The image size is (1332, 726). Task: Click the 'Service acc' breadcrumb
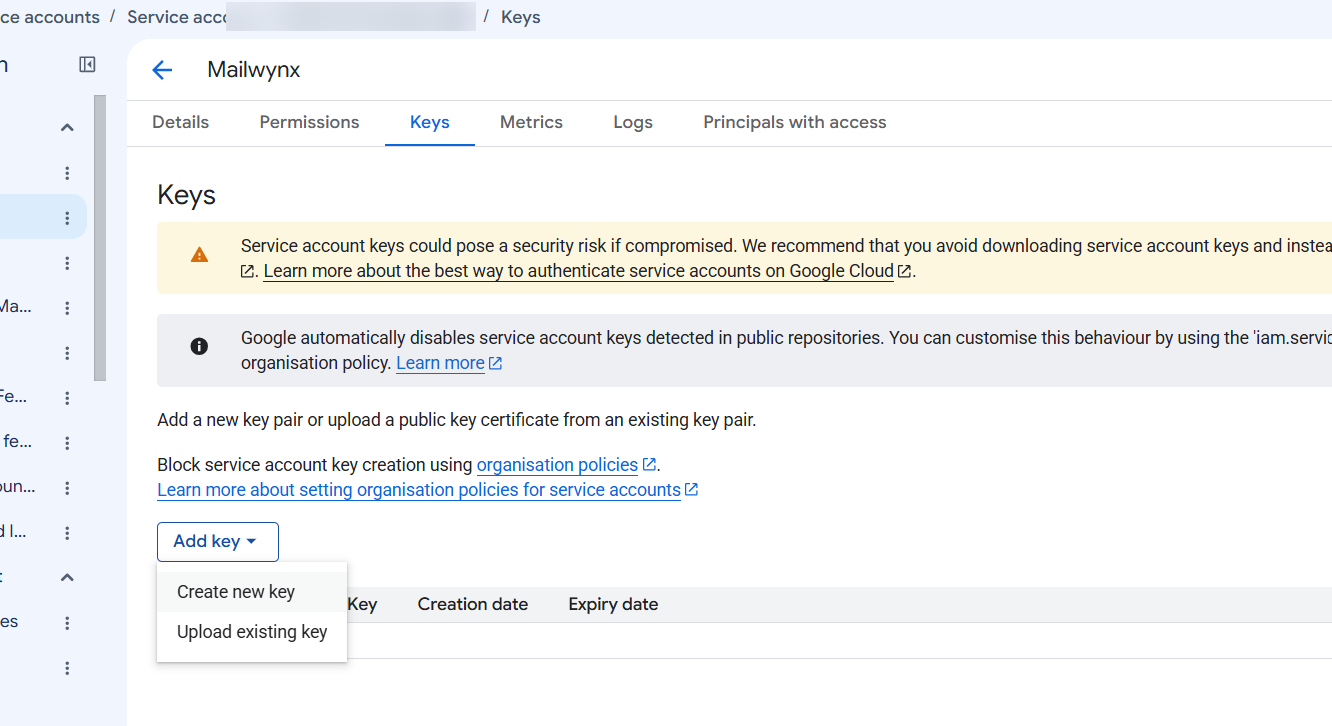(x=177, y=17)
